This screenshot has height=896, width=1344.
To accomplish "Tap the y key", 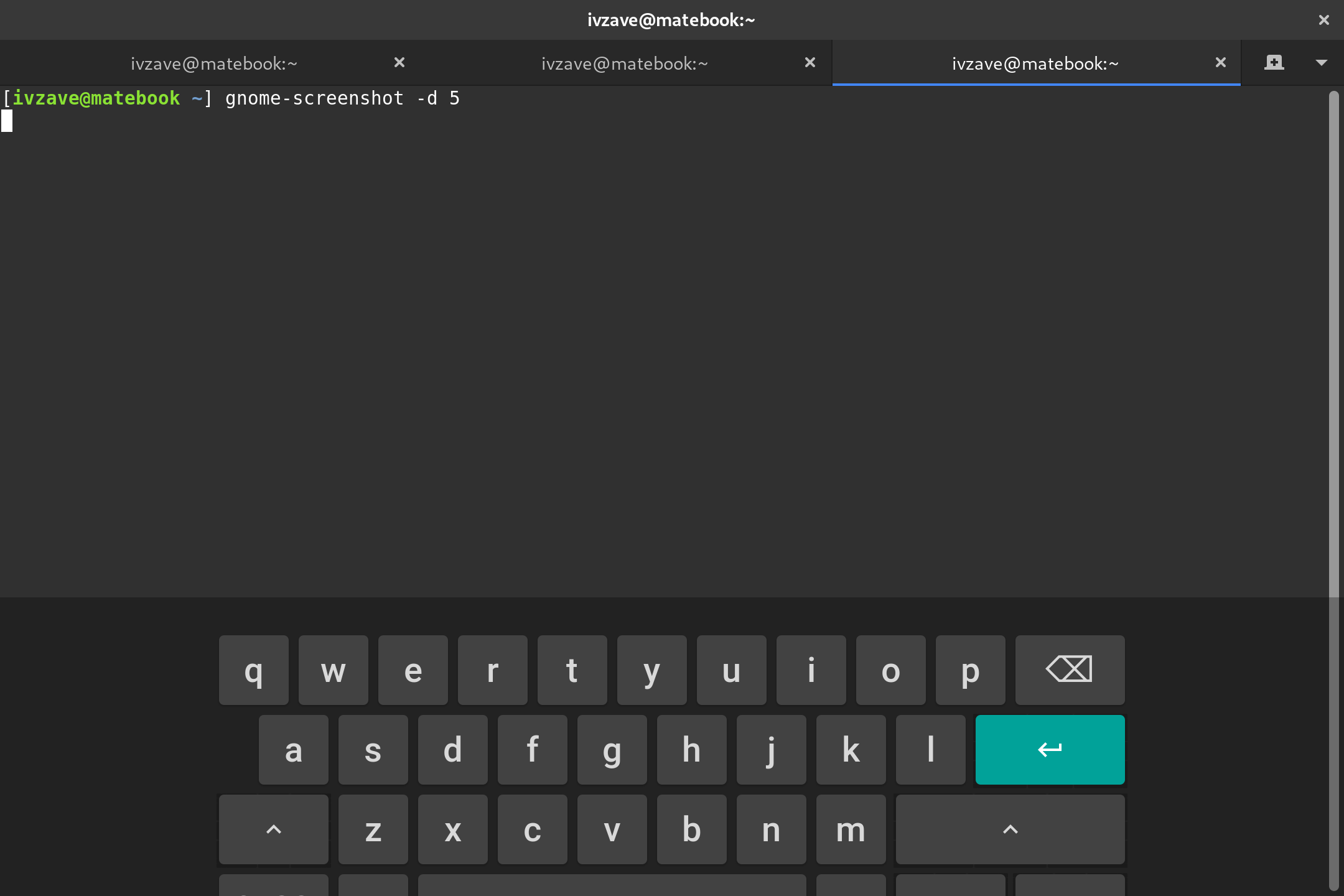I will [x=652, y=670].
